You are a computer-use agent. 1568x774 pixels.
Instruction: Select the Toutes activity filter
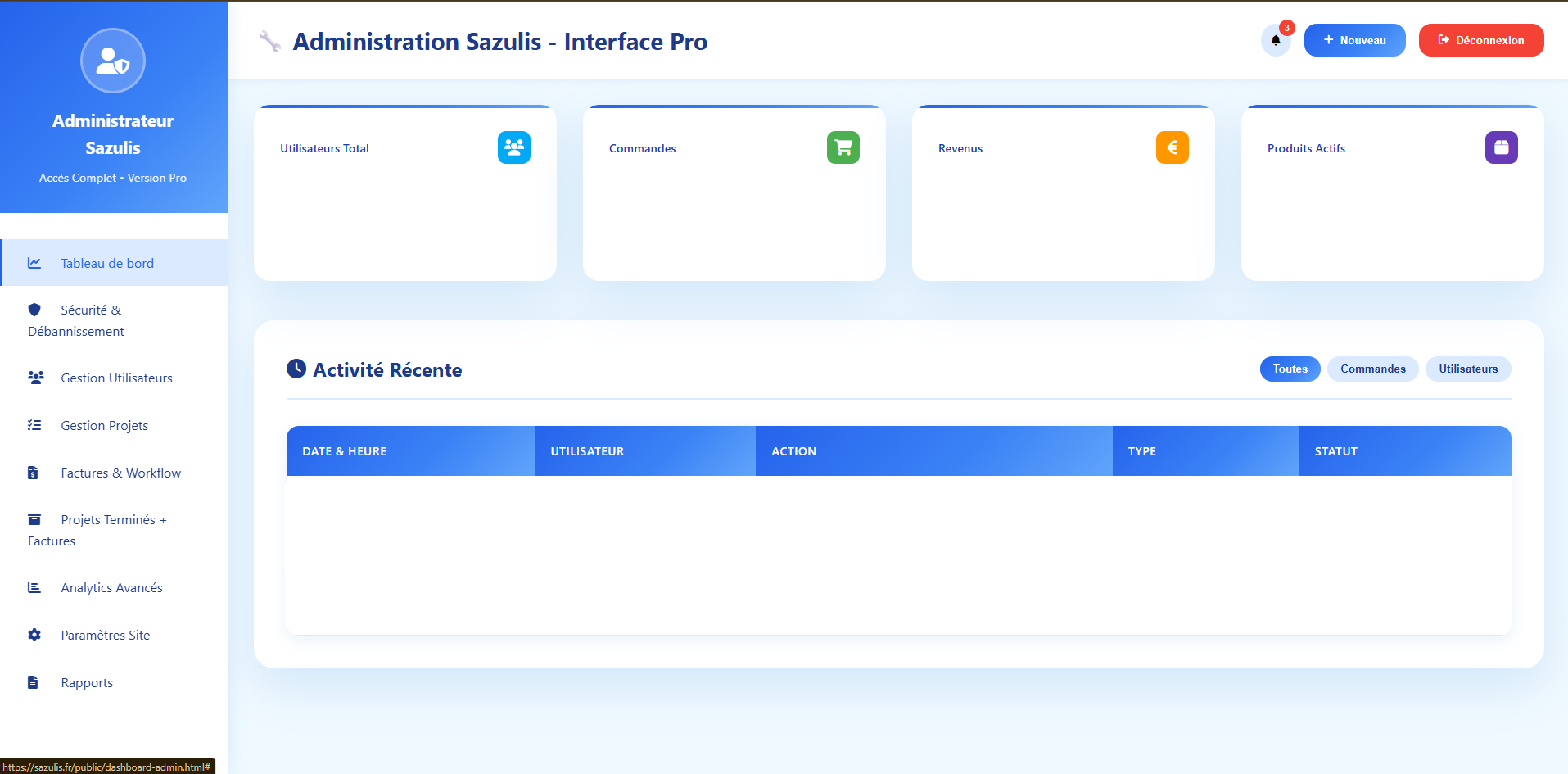pos(1290,369)
